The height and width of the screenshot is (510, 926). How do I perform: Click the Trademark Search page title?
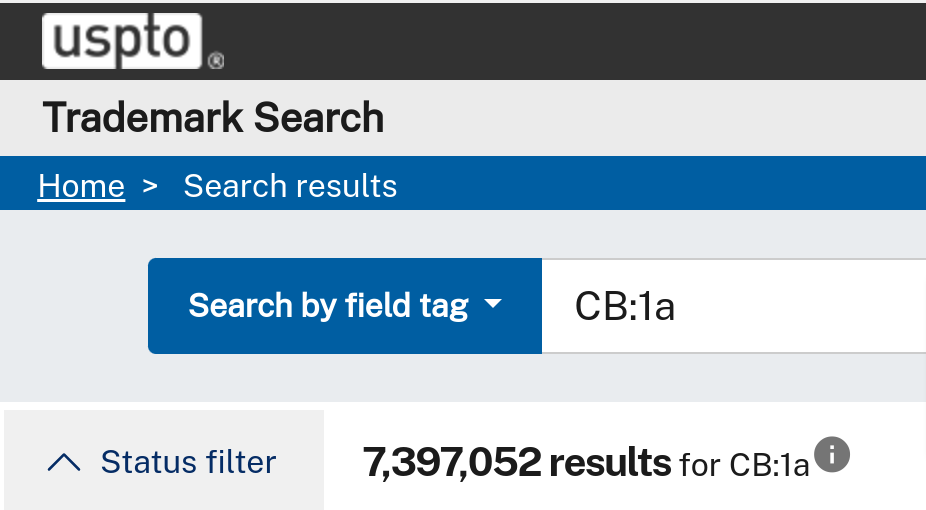[x=214, y=117]
